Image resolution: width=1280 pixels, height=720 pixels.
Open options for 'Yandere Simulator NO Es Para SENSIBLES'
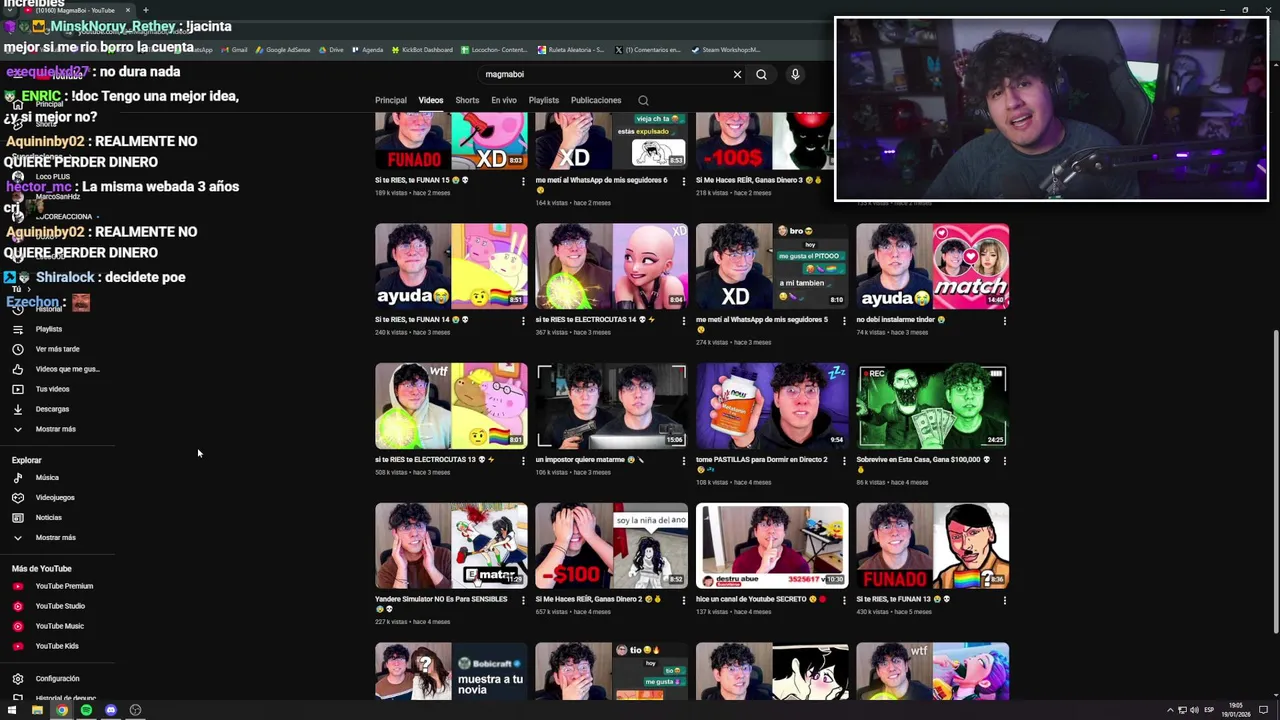pyautogui.click(x=523, y=601)
